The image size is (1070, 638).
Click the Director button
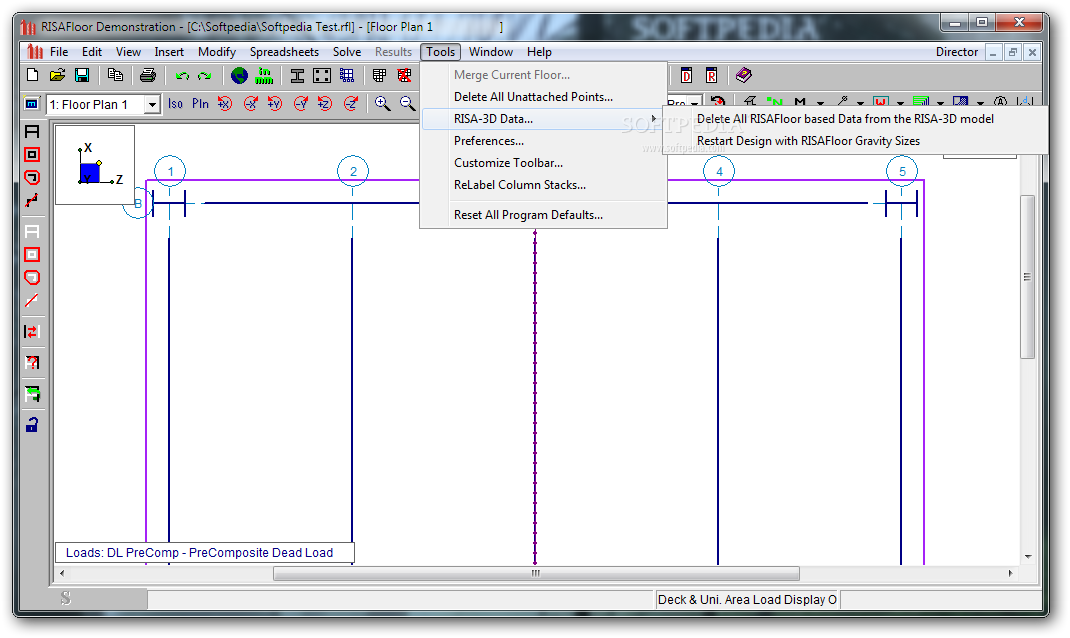point(956,52)
